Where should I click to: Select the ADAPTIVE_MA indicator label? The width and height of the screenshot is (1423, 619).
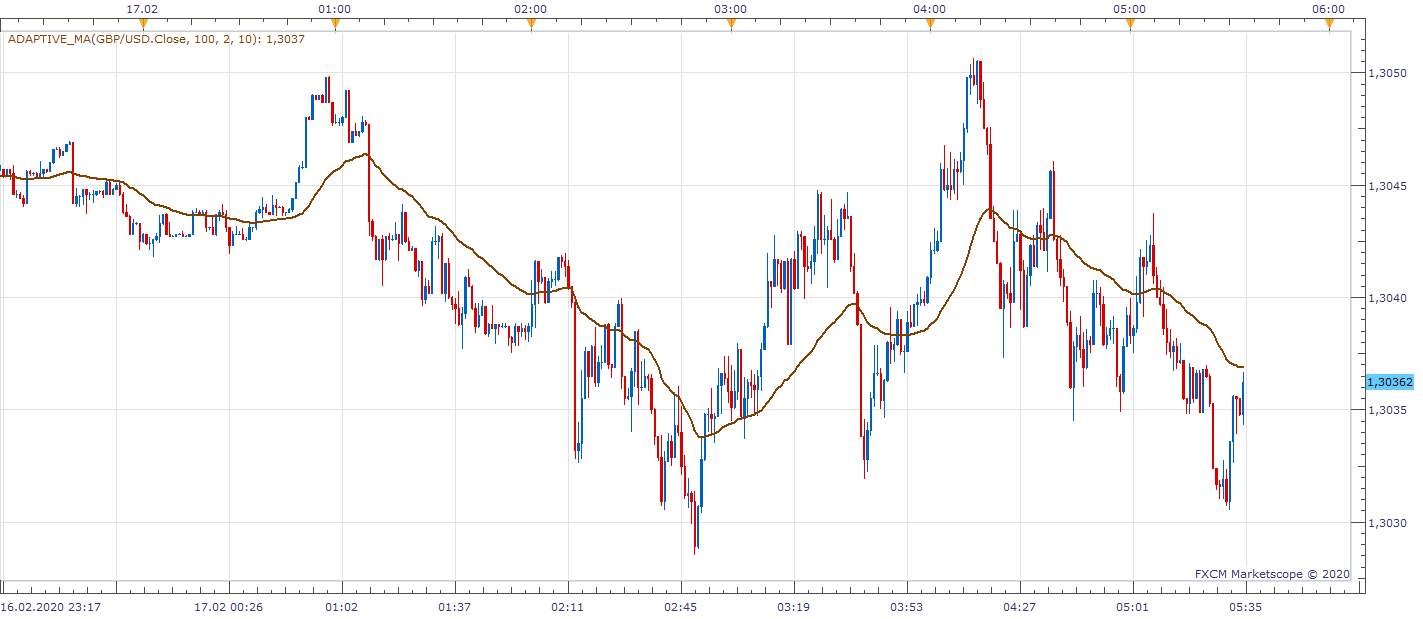pos(156,40)
